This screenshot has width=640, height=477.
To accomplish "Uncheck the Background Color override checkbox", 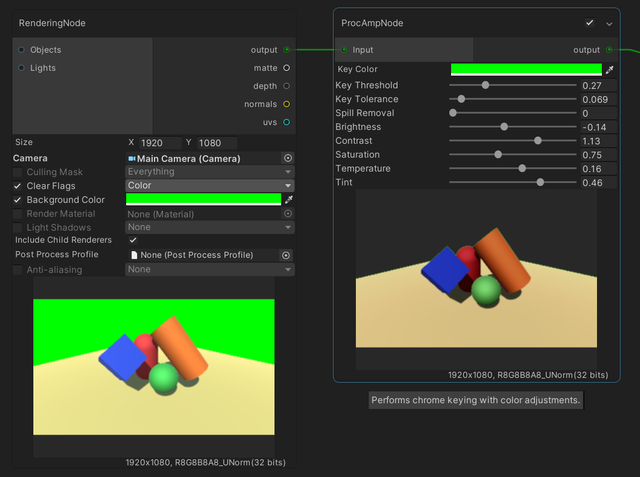I will (x=17, y=200).
